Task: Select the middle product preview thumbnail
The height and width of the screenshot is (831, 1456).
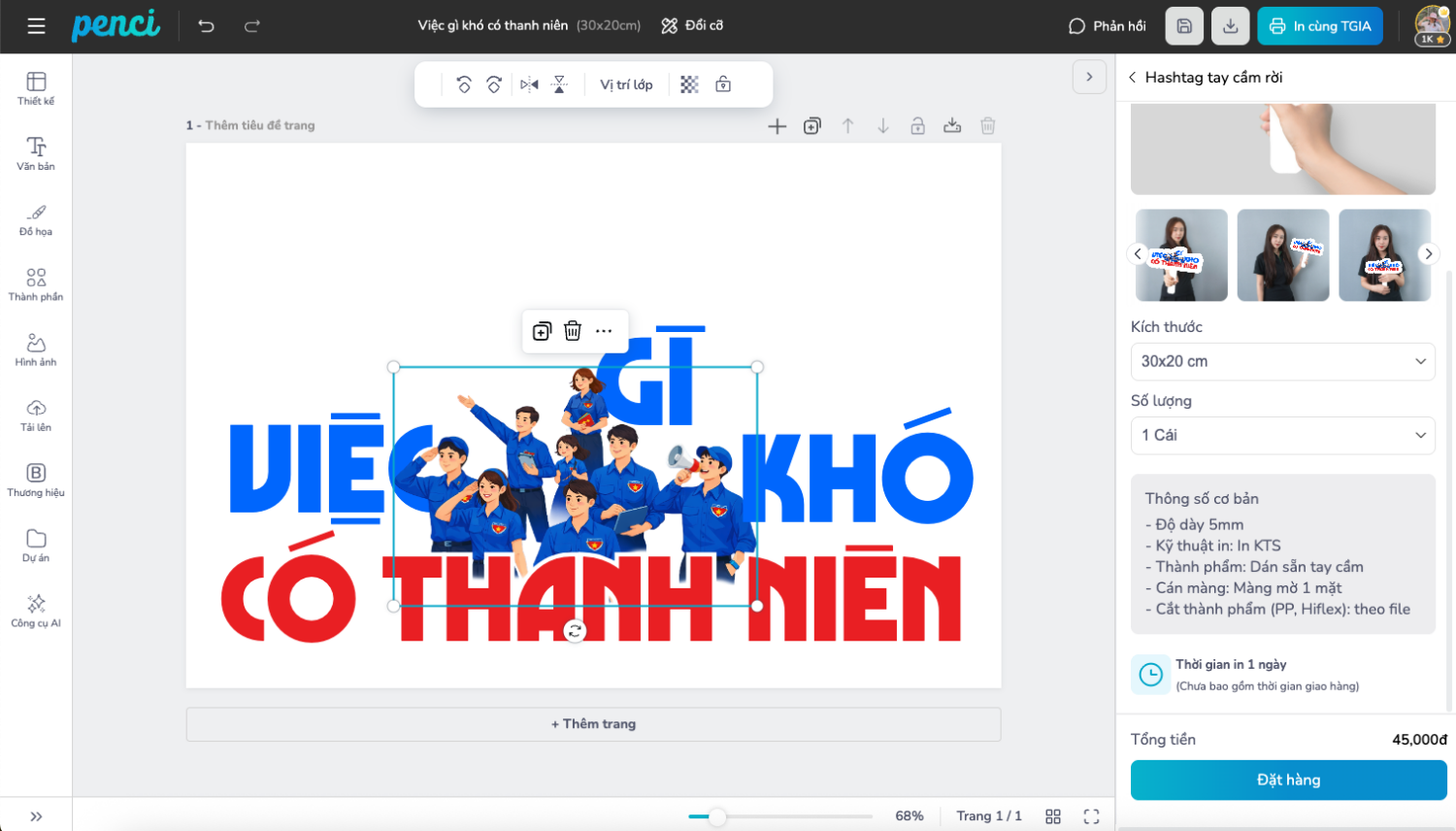Action: pos(1282,255)
